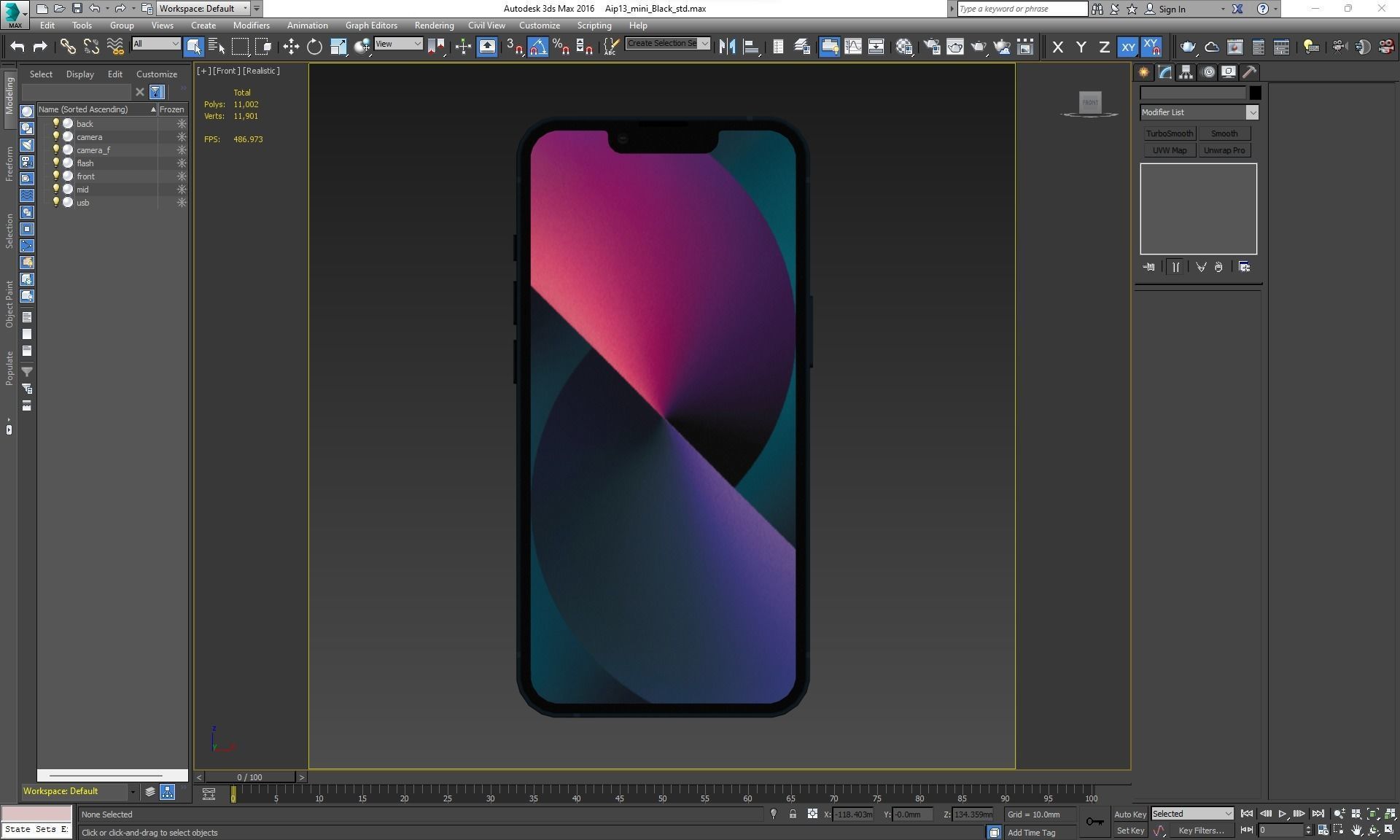This screenshot has height=840, width=1400.
Task: Constrain transform to Z axis
Action: [1104, 47]
